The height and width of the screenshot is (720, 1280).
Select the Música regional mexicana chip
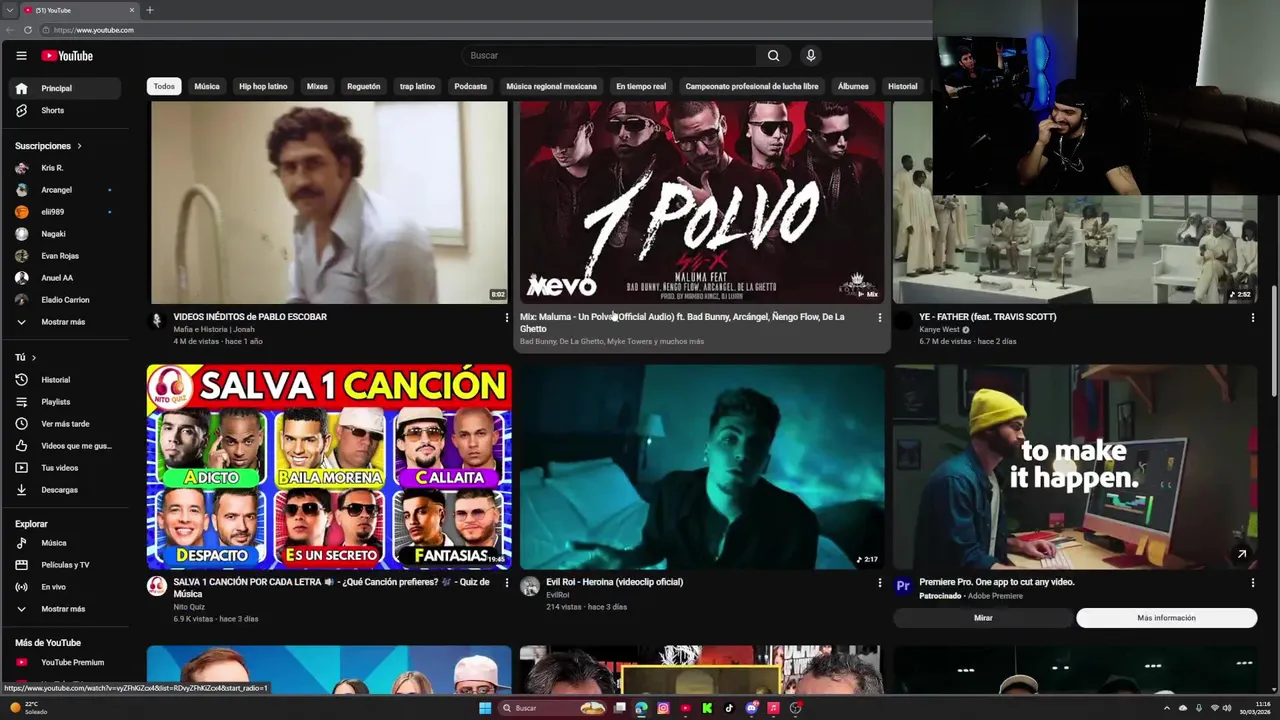[551, 86]
